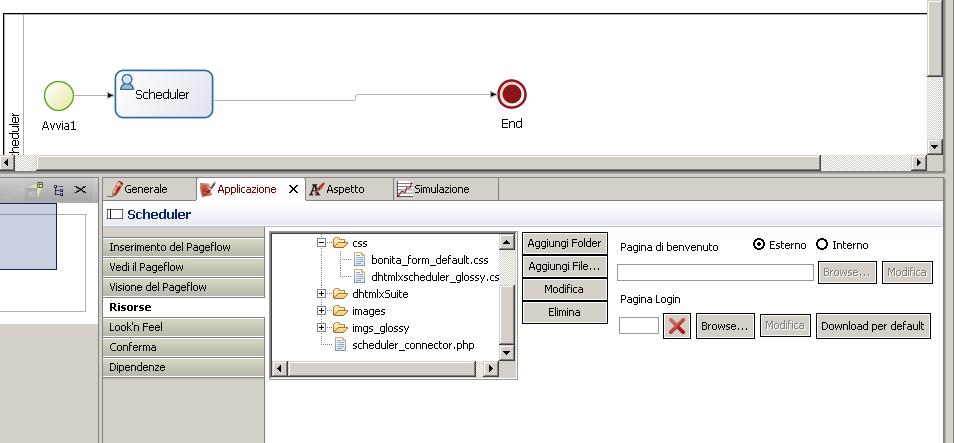Click the Elimina button
Screen dimensions: 954x443
point(565,313)
